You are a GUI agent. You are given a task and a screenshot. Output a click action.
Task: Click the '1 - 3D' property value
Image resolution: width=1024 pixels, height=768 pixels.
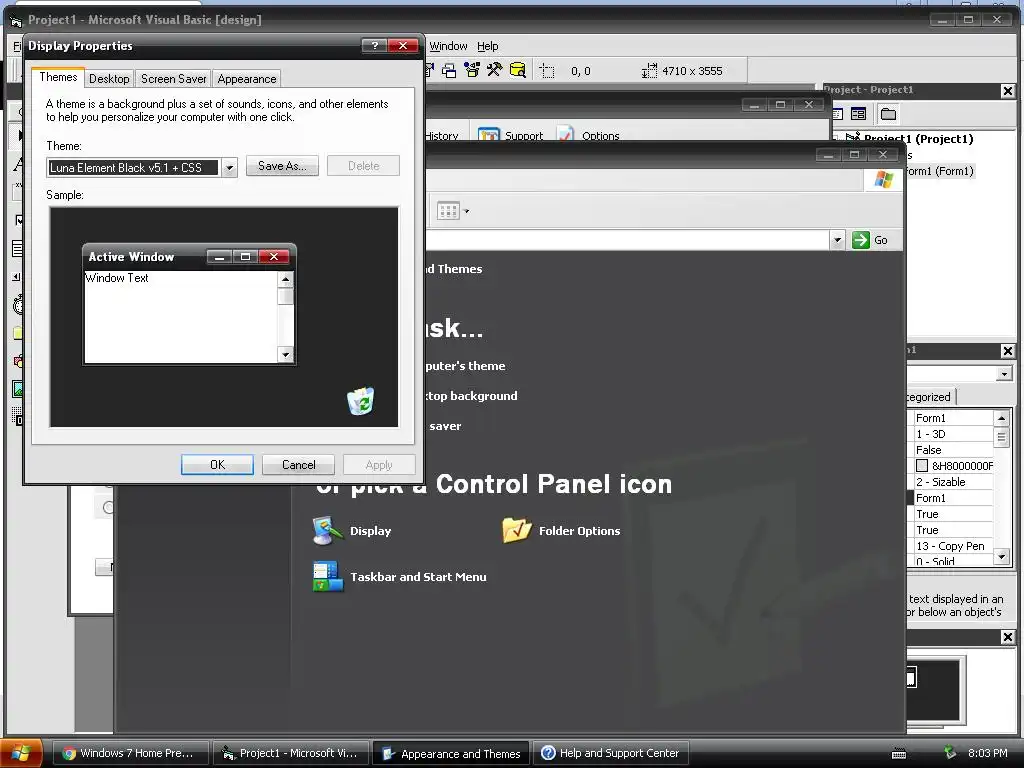click(x=931, y=434)
